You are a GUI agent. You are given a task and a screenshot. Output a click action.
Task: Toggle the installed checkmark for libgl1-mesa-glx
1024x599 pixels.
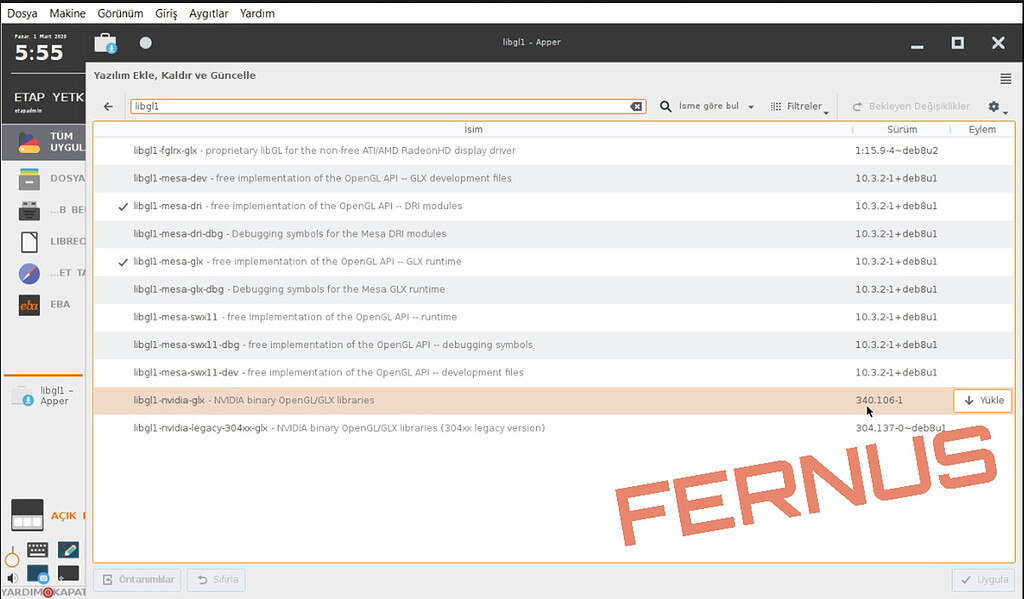(x=123, y=262)
